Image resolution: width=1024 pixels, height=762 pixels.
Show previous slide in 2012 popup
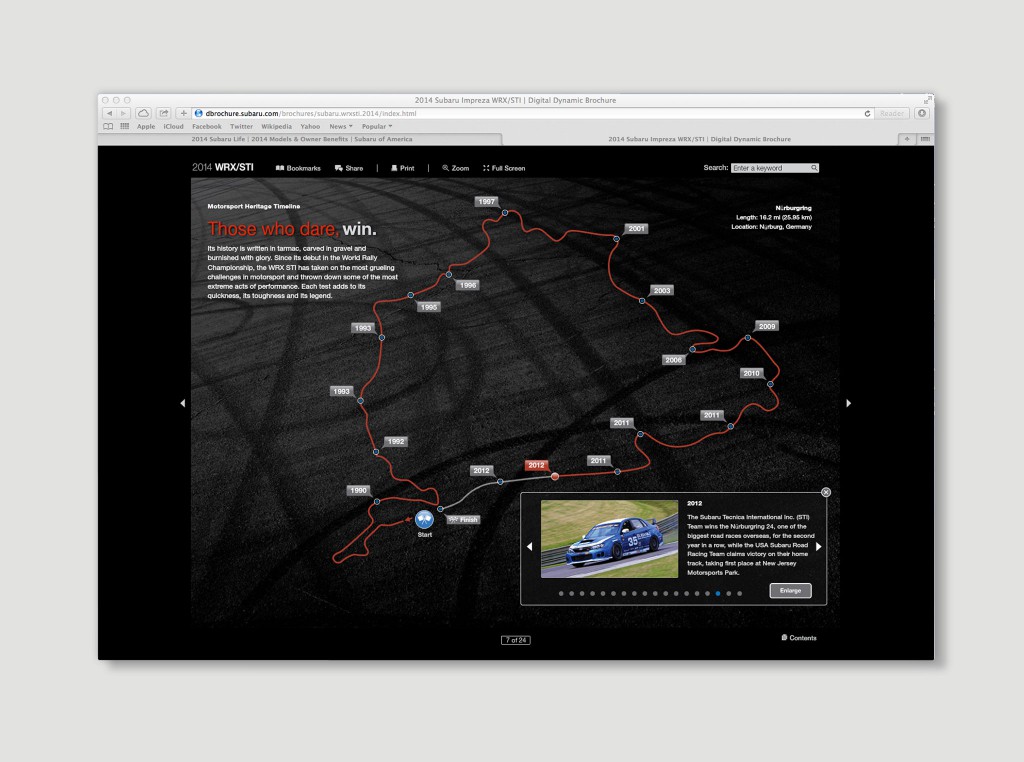coord(530,546)
